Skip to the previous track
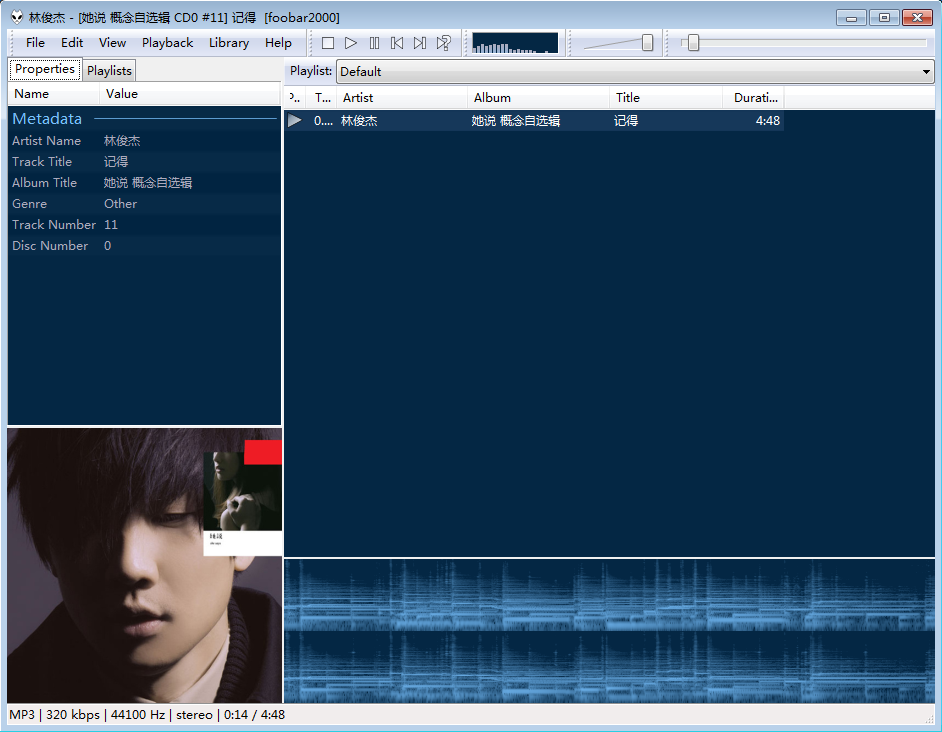The height and width of the screenshot is (732, 942). [397, 43]
